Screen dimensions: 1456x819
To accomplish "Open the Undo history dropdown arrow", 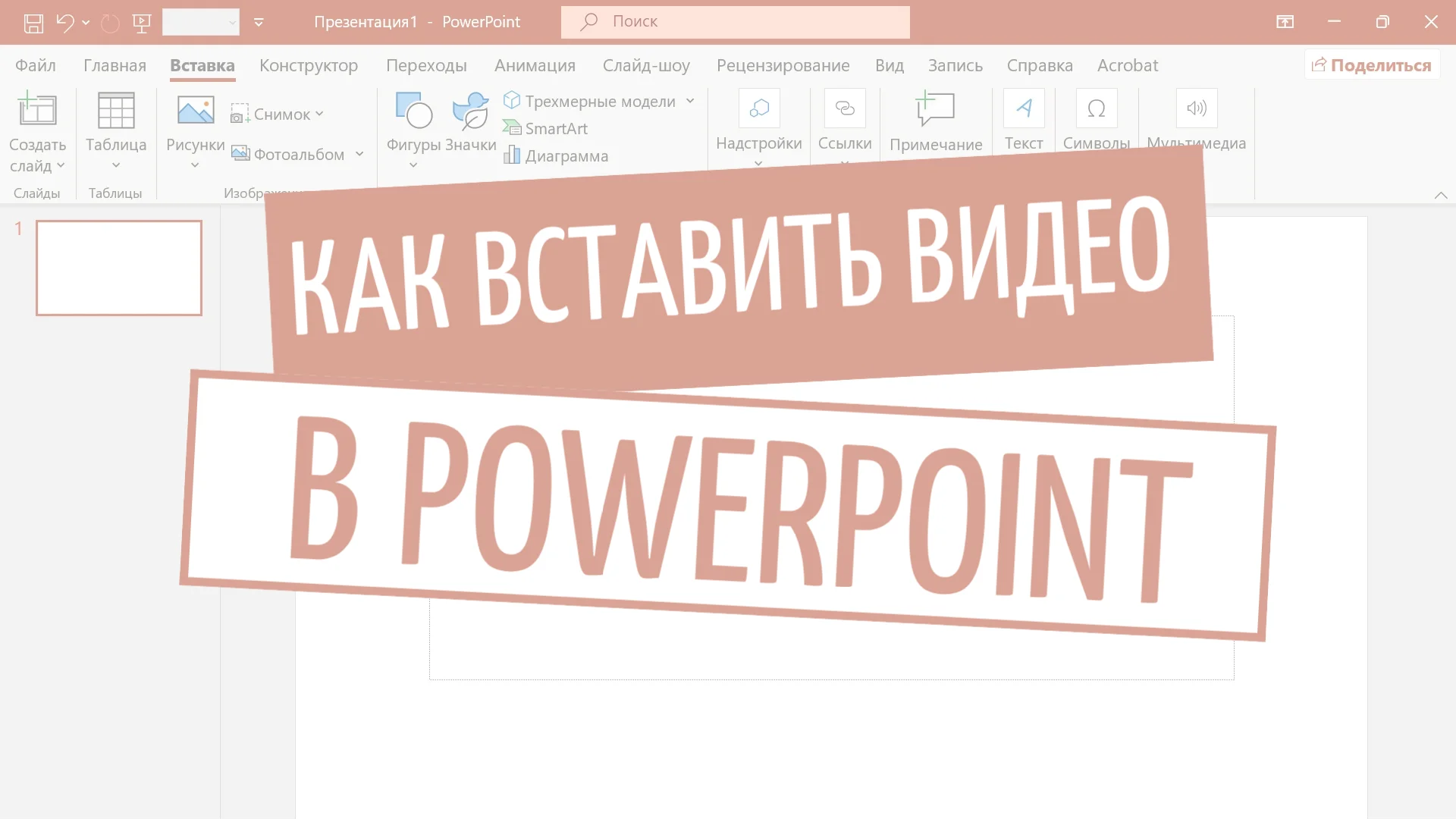I will [x=86, y=23].
